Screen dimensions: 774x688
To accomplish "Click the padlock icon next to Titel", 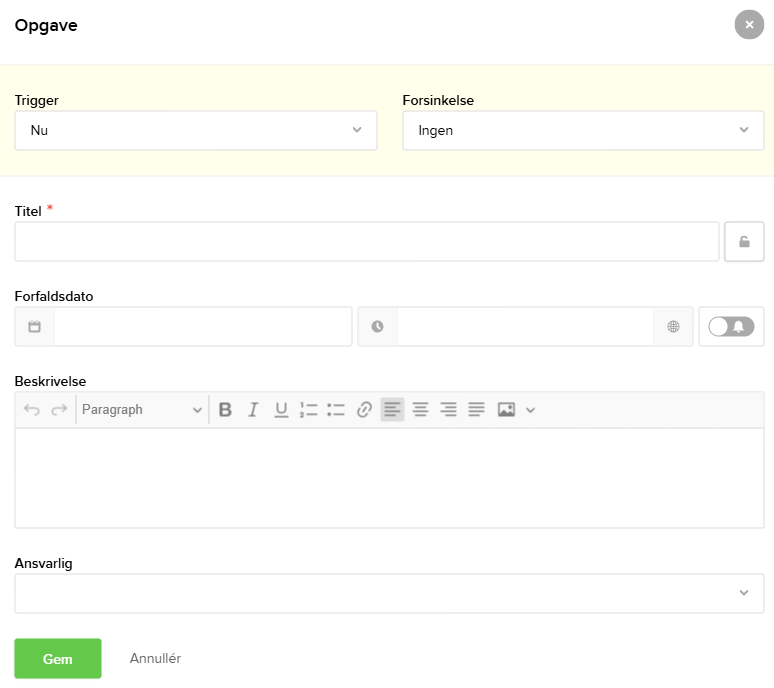I will pyautogui.click(x=744, y=242).
